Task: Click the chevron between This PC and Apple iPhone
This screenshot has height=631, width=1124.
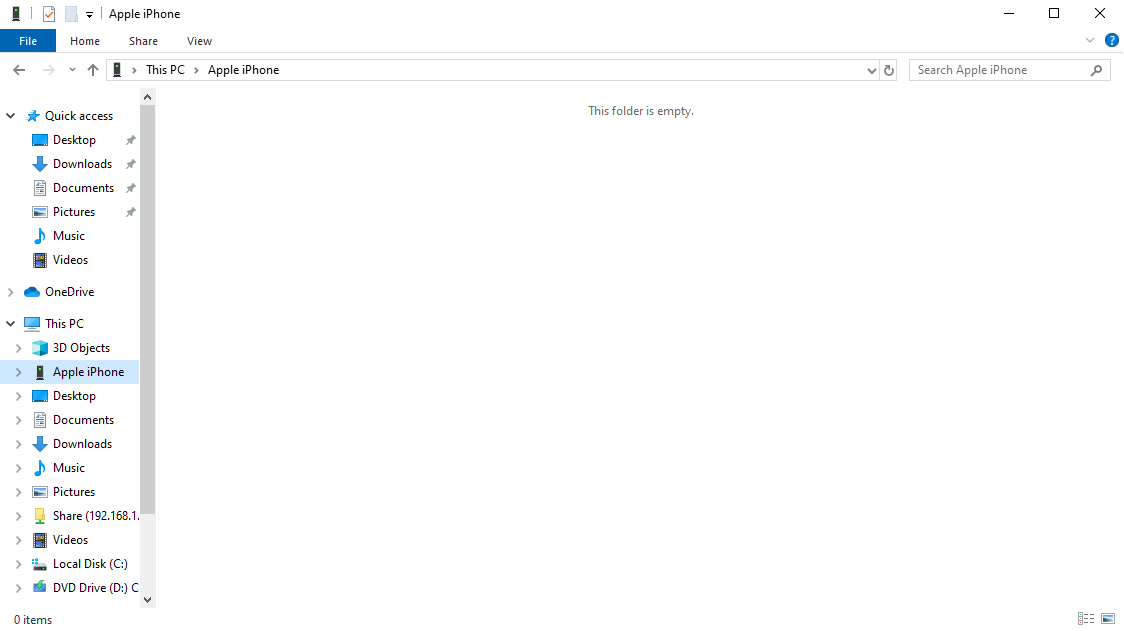Action: coord(196,70)
